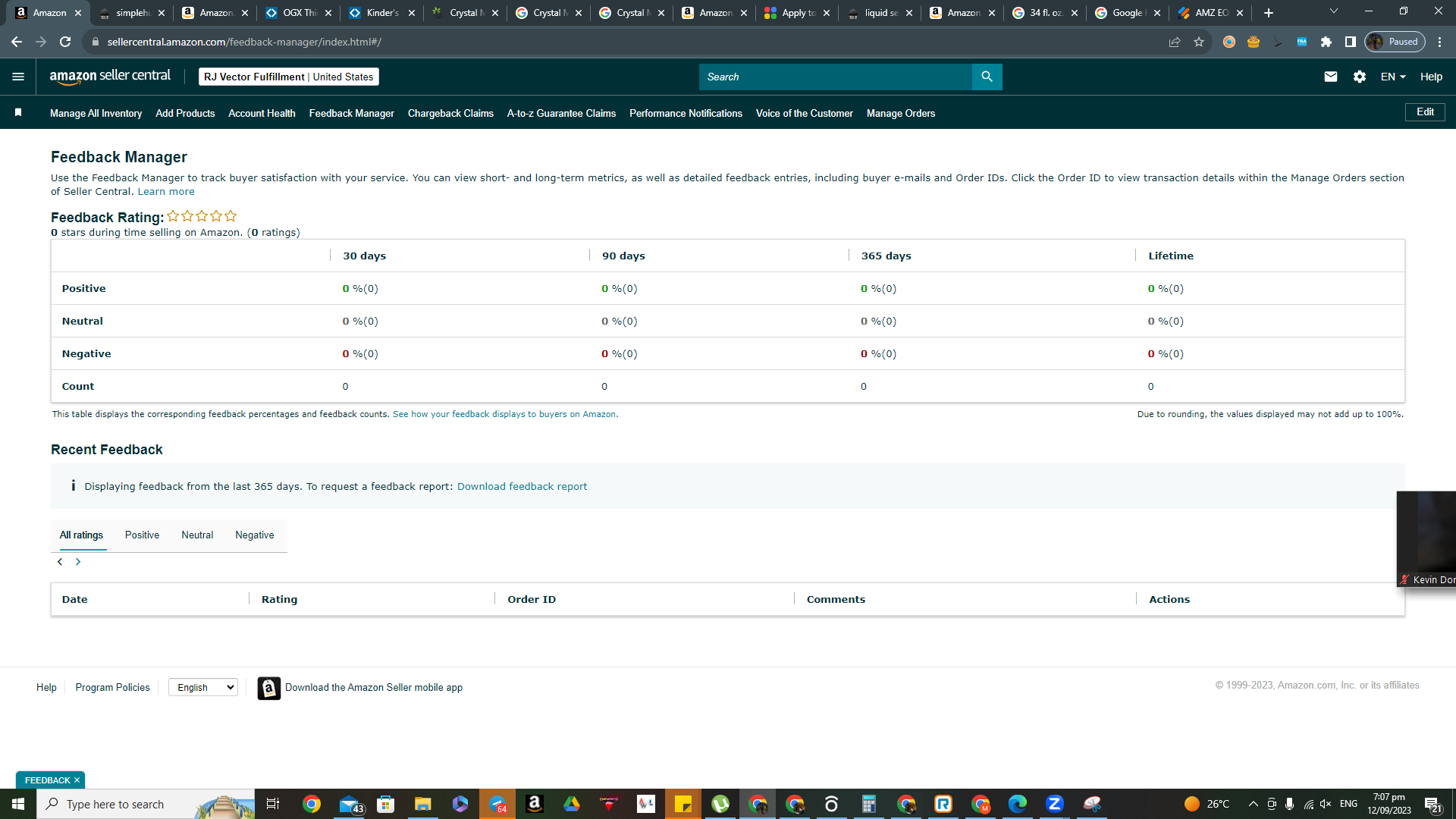Open Voice of the Customer menu item

pos(805,113)
